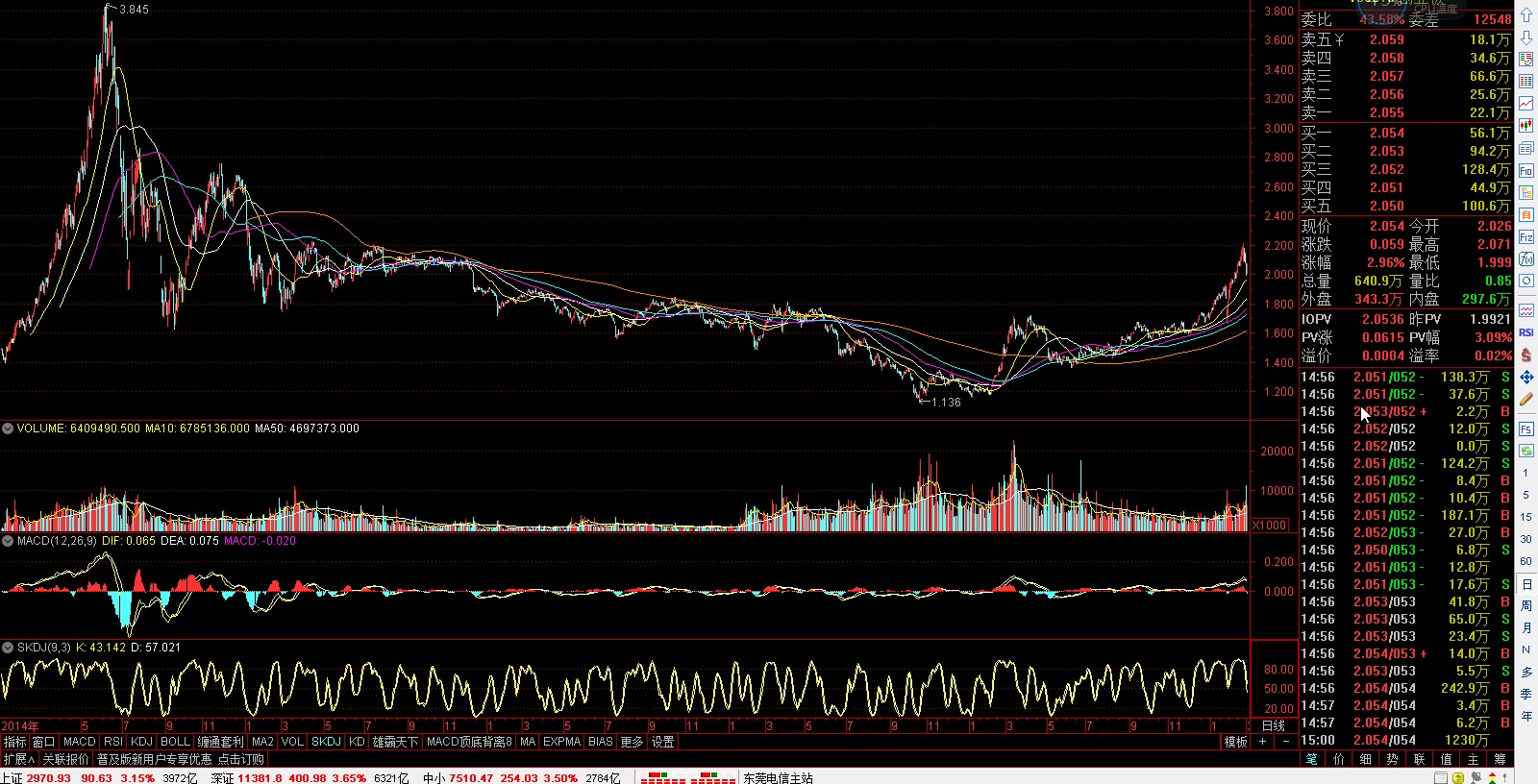This screenshot has height=784, width=1538.
Task: Click the red dollar sign icon
Action: coord(1526,355)
